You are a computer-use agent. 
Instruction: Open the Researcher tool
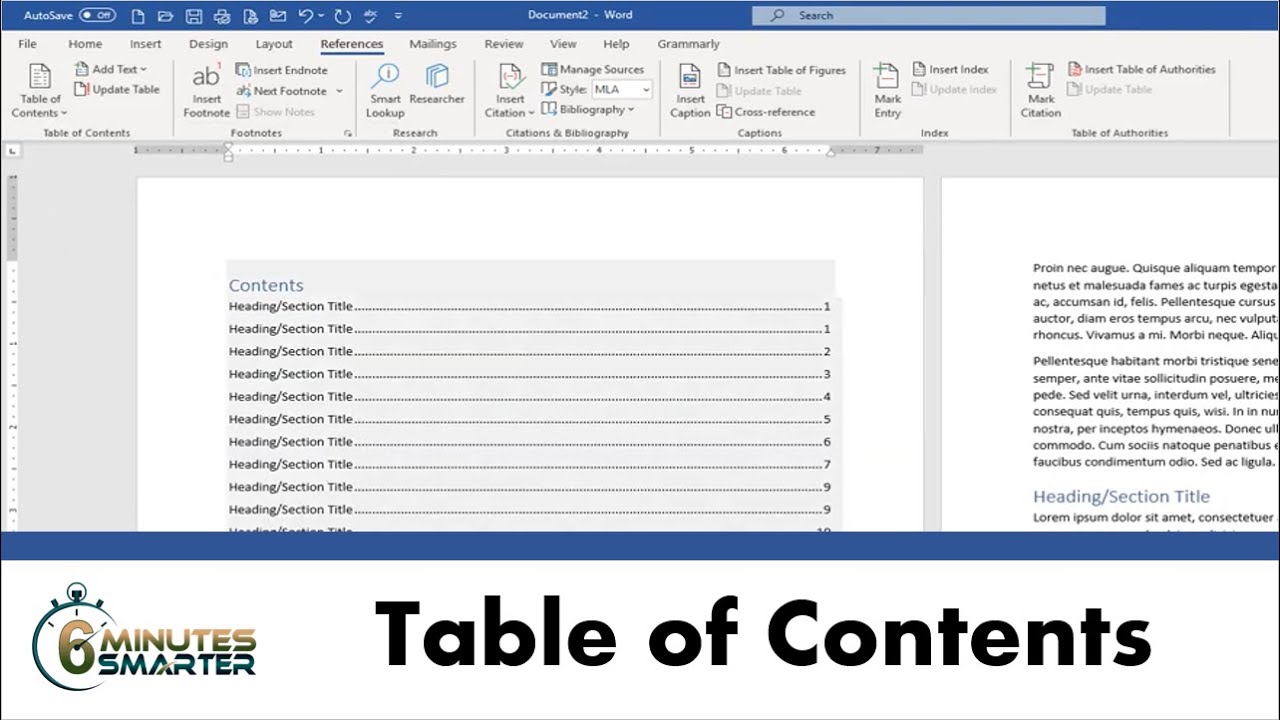437,85
